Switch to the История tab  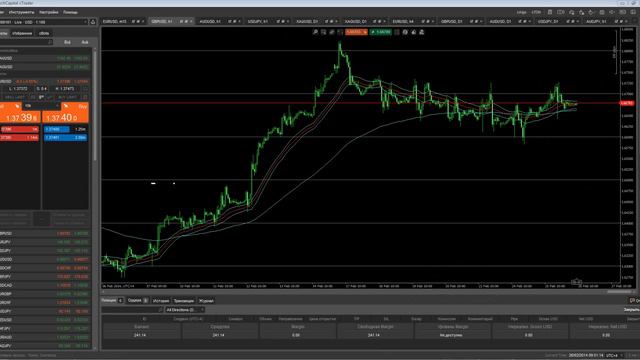(x=160, y=301)
